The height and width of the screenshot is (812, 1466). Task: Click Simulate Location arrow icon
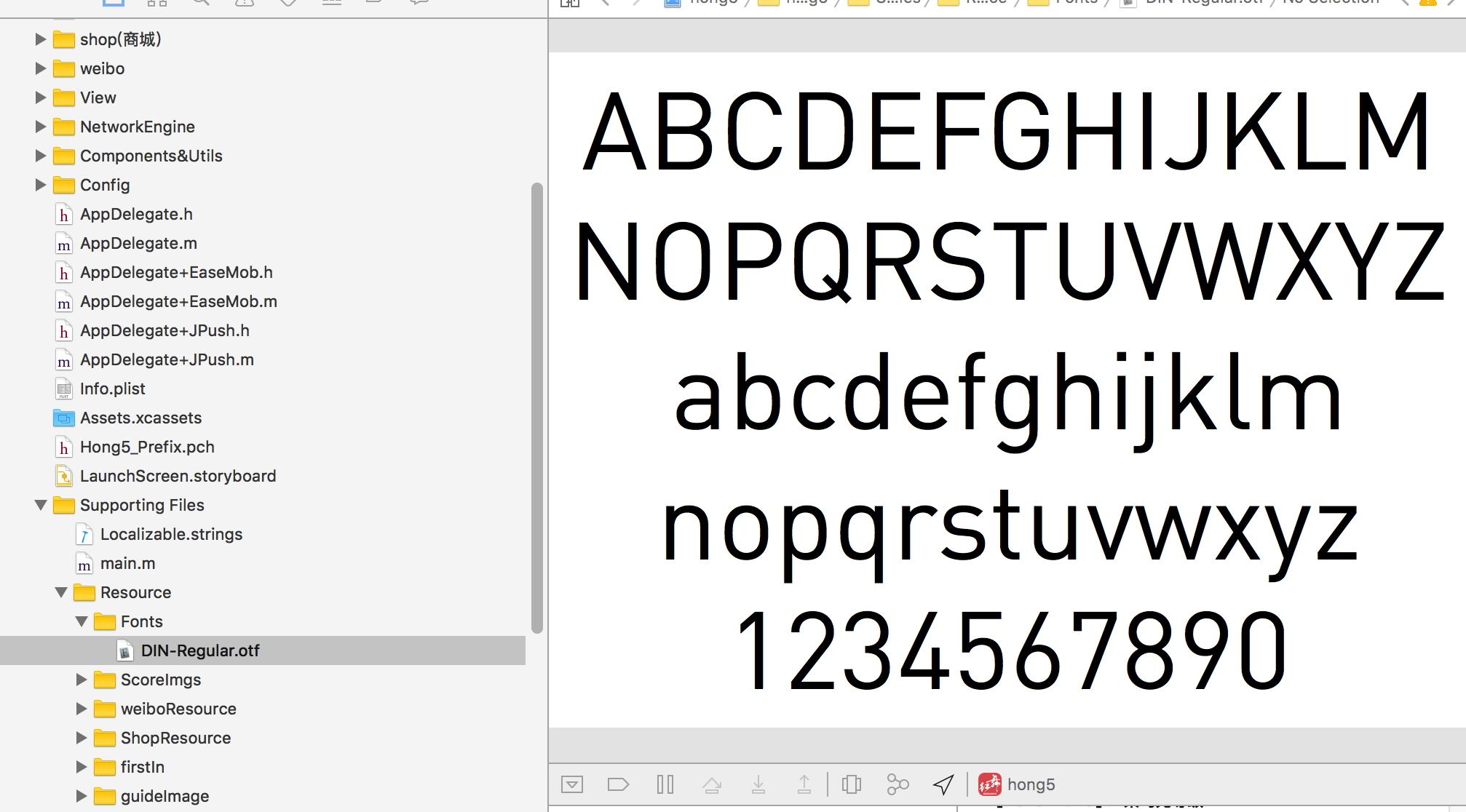tap(943, 784)
